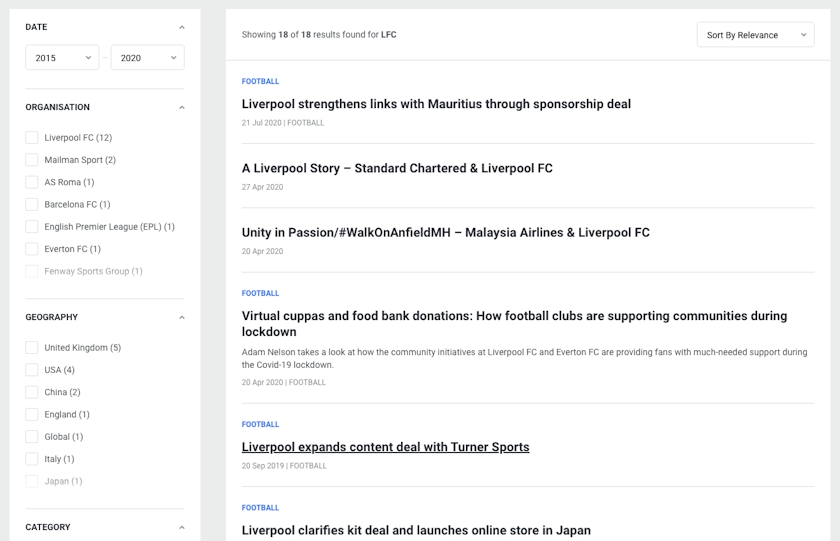The height and width of the screenshot is (541, 840).
Task: Collapse the Organisation filter section
Action: click(x=181, y=107)
